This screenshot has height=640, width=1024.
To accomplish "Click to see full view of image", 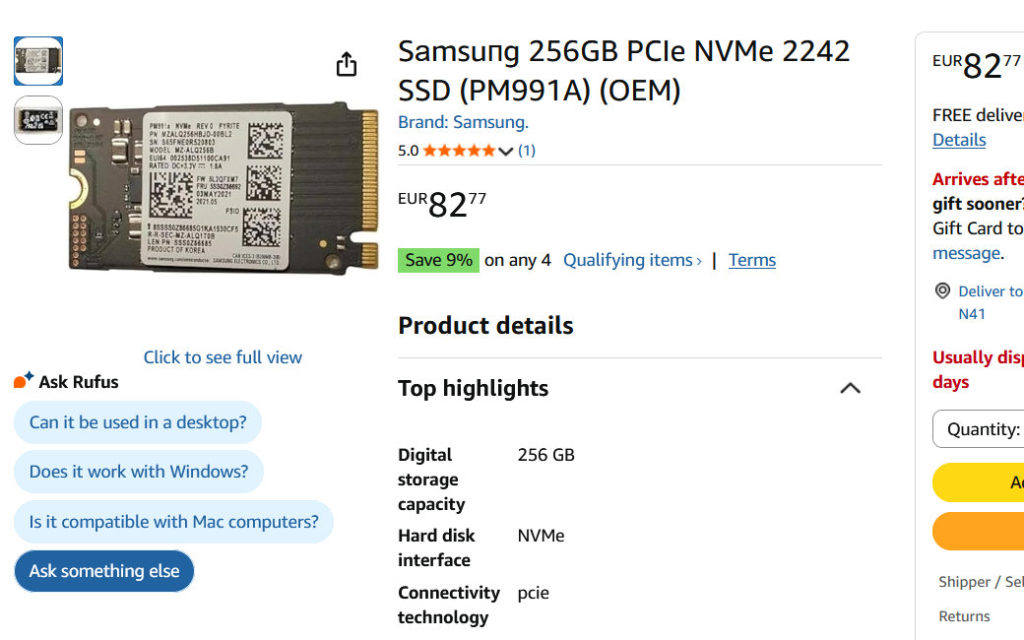I will coord(222,357).
